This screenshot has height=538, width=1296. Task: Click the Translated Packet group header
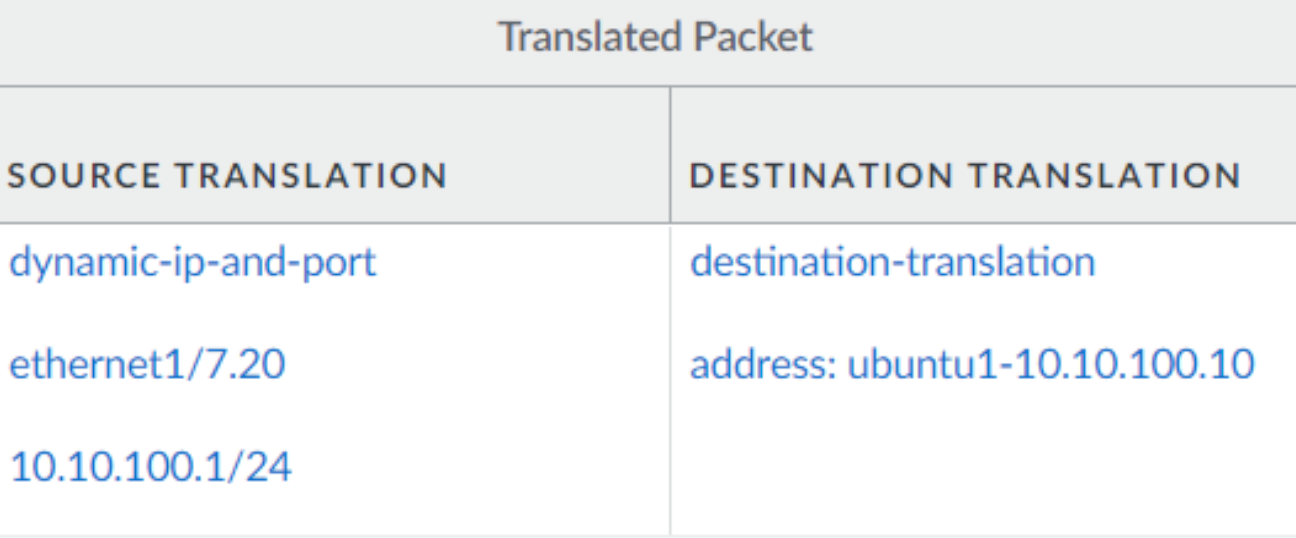(655, 38)
